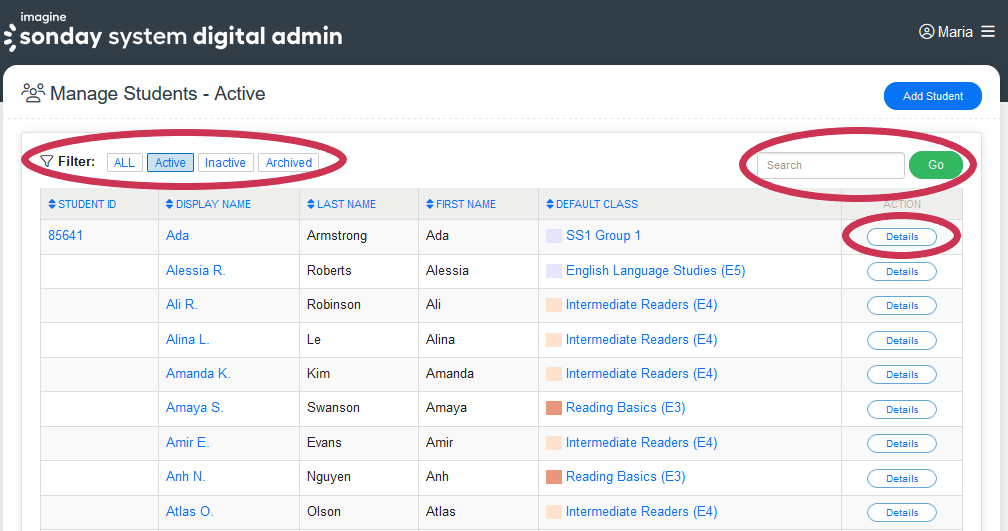Select the ALL filter option
The image size is (1008, 531).
[x=124, y=163]
